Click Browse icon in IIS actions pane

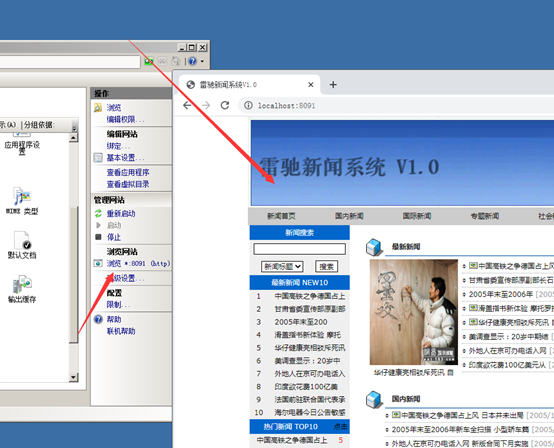[x=98, y=108]
